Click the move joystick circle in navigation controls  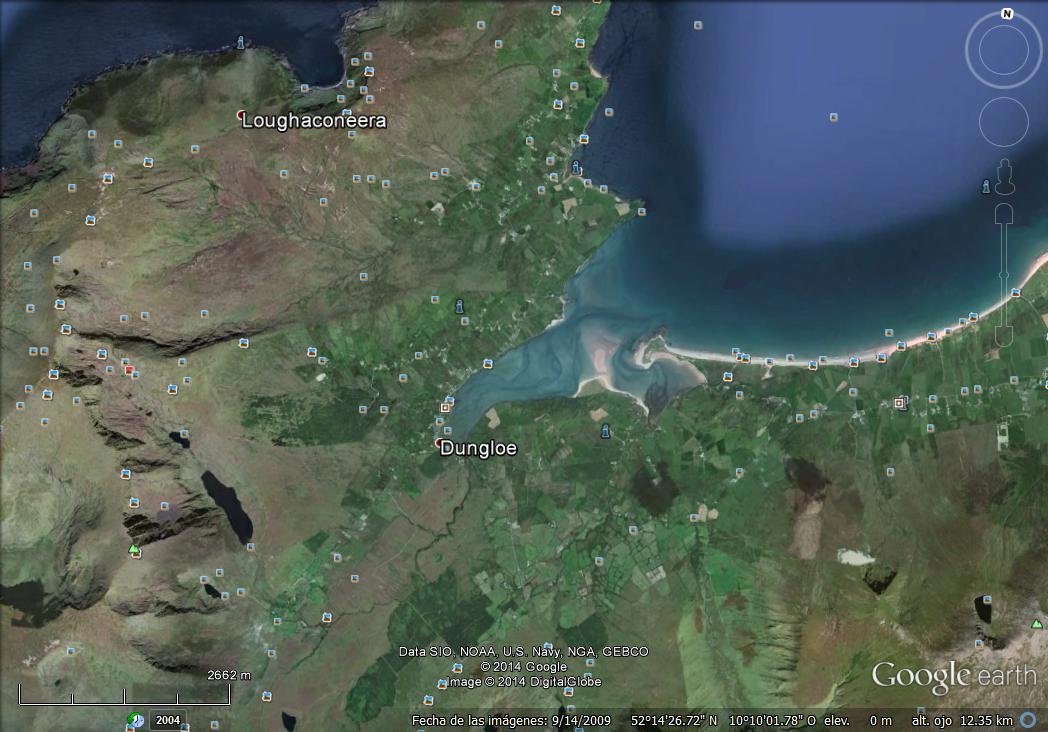point(1003,122)
